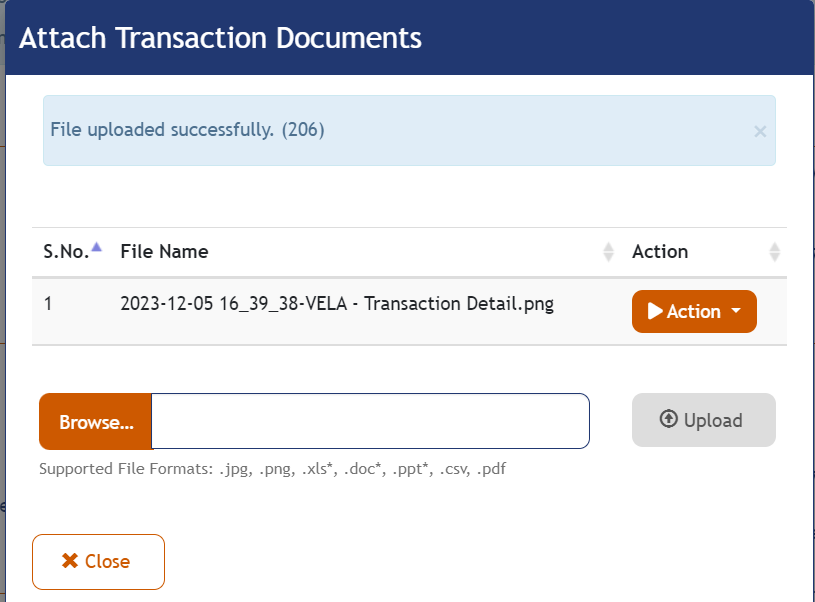Toggle sorting for the File Name column
The height and width of the screenshot is (602, 815).
[163, 252]
